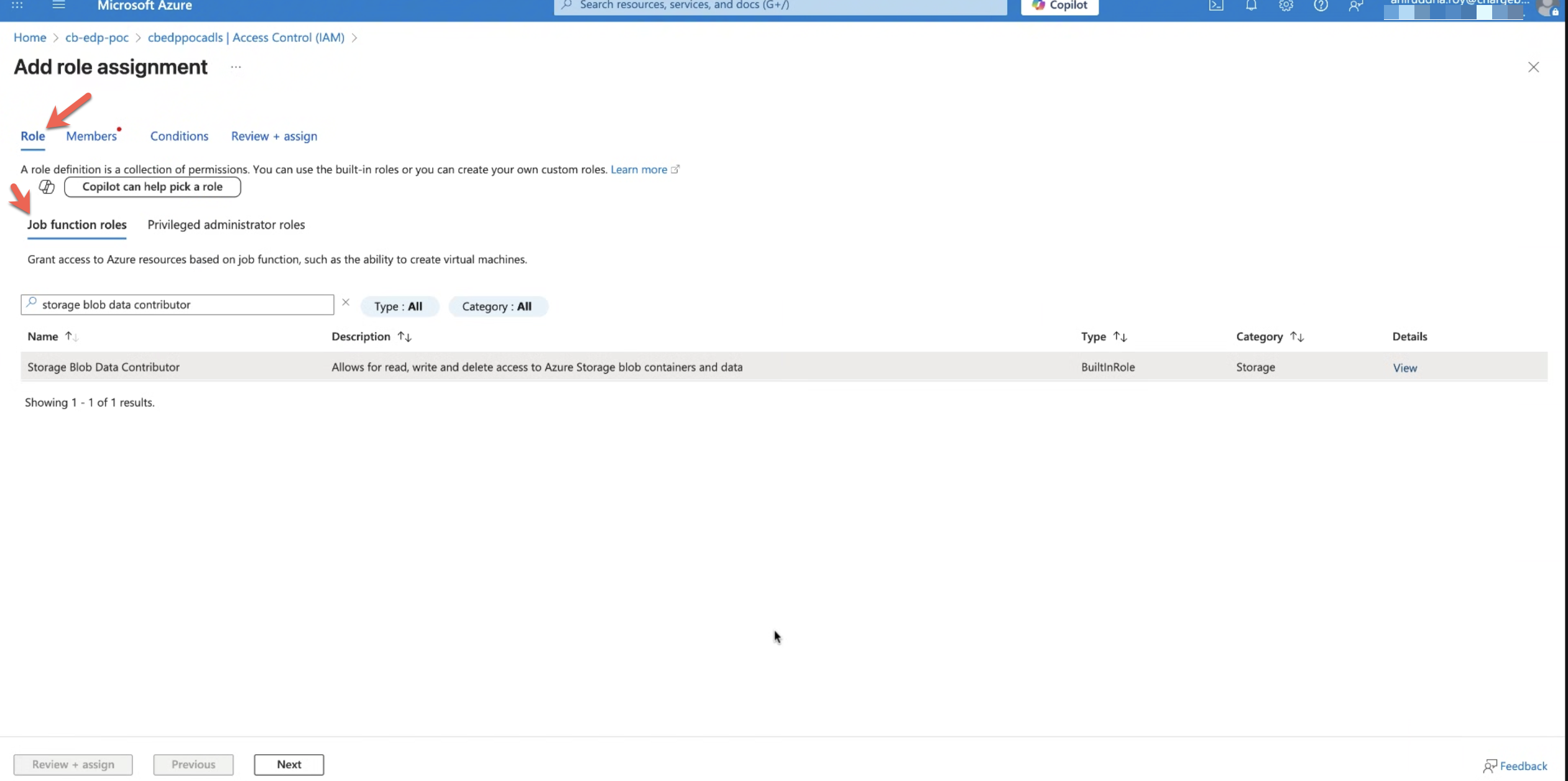The width and height of the screenshot is (1568, 781).
Task: Open the Type : All filter
Action: pos(399,307)
